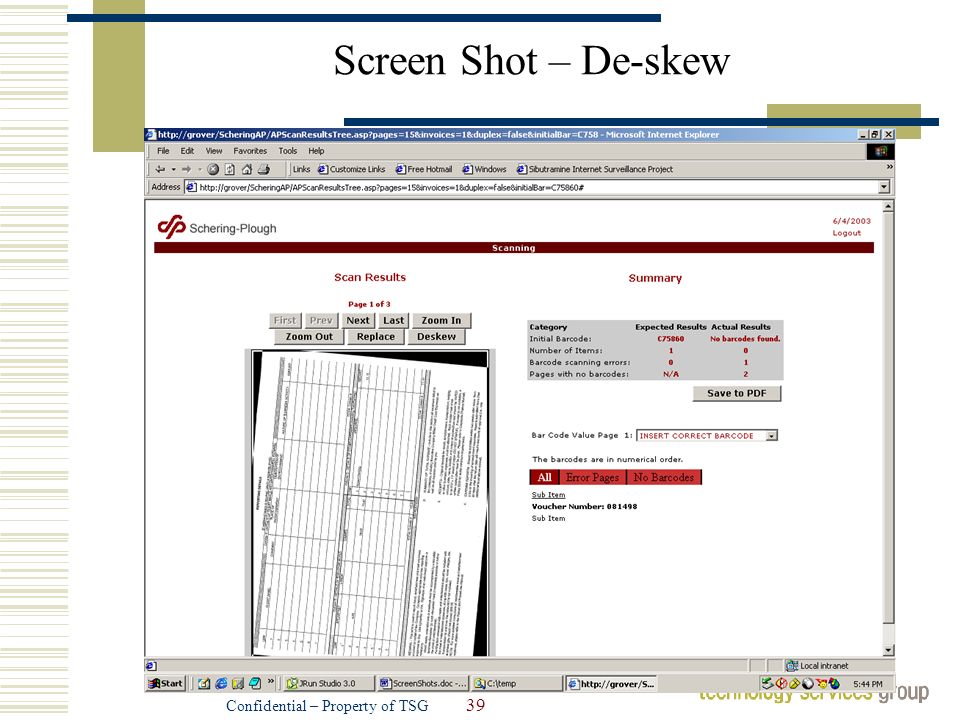
Task: Click the underlined Sub Item link
Action: pyautogui.click(x=548, y=495)
